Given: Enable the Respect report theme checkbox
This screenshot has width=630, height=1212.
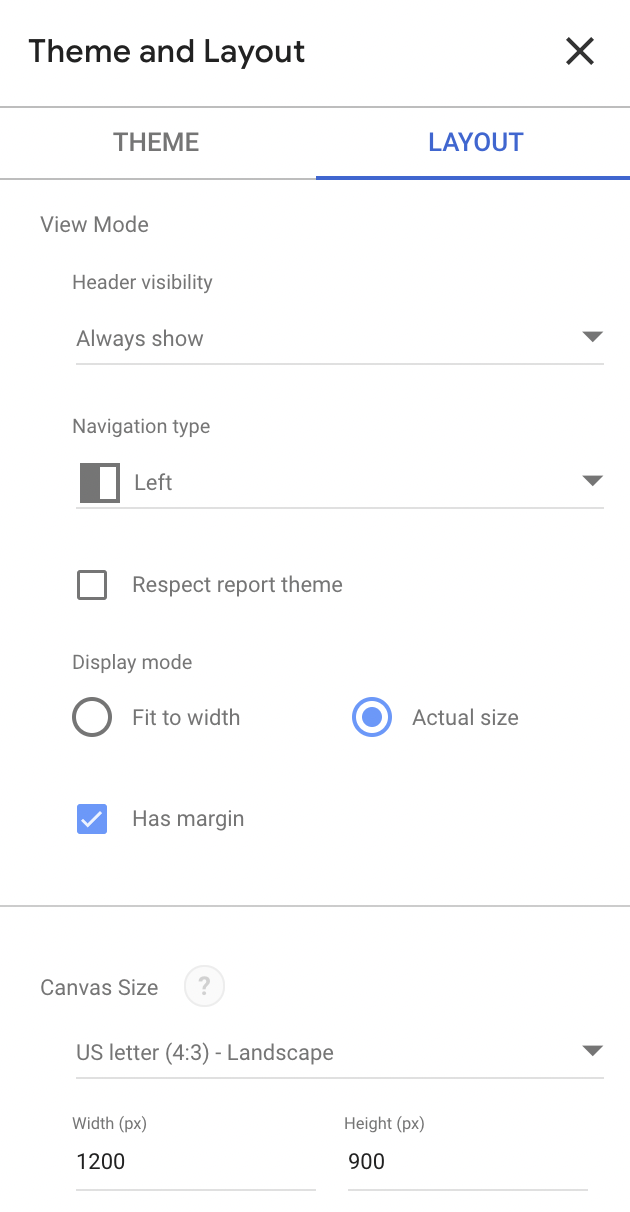Looking at the screenshot, I should [92, 584].
